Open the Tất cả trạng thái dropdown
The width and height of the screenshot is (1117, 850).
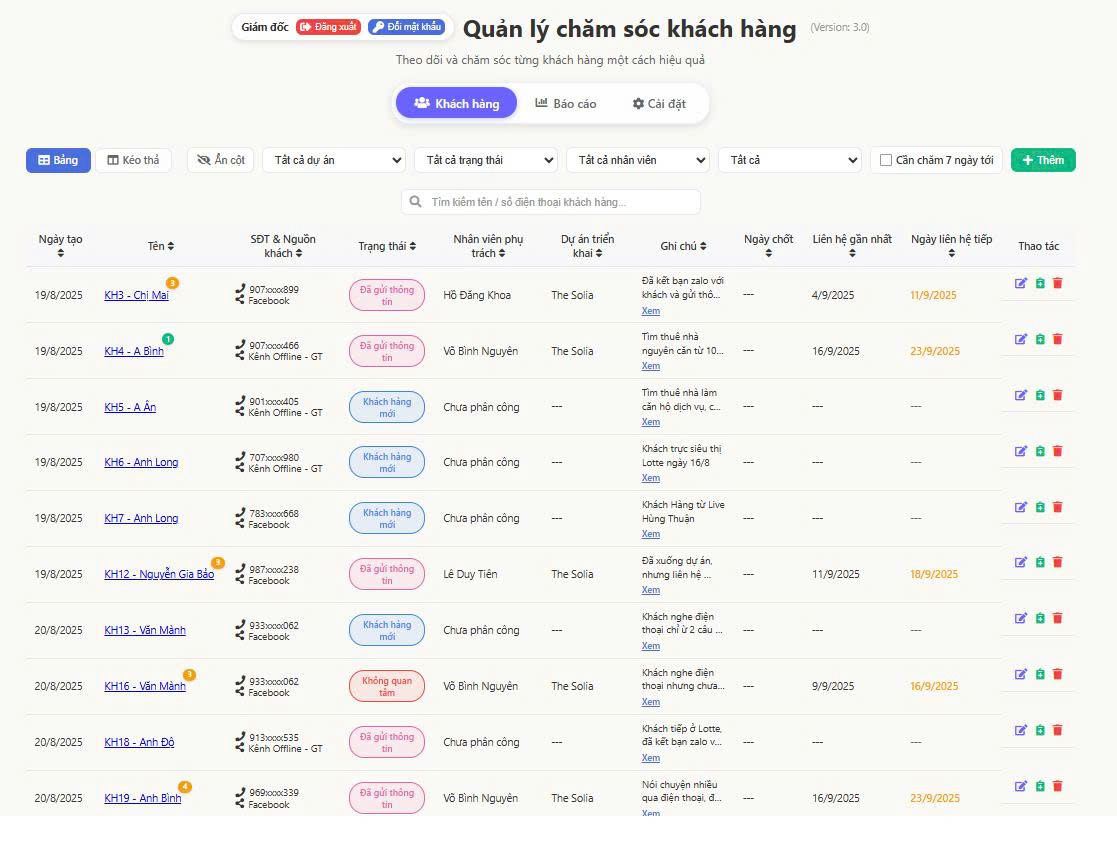(486, 160)
